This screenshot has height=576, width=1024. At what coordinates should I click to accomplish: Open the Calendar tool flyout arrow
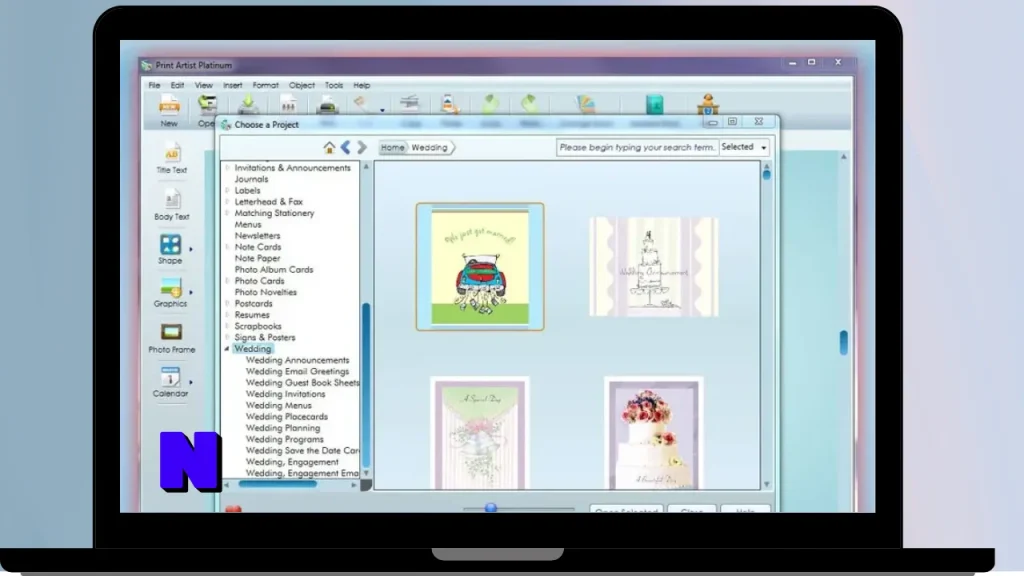(x=191, y=382)
